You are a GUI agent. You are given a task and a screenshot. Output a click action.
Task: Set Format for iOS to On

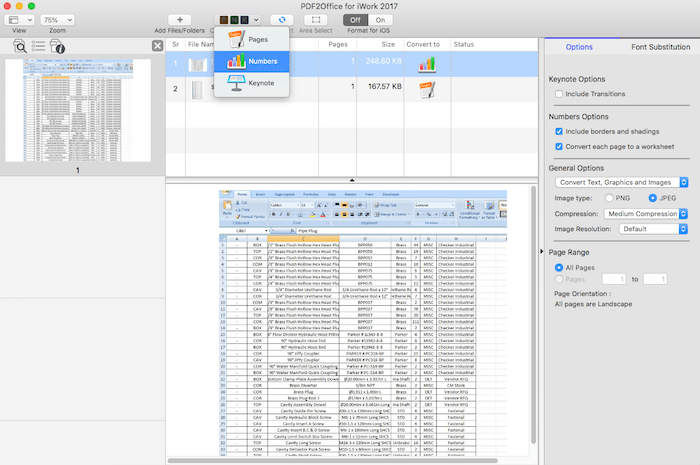(380, 20)
